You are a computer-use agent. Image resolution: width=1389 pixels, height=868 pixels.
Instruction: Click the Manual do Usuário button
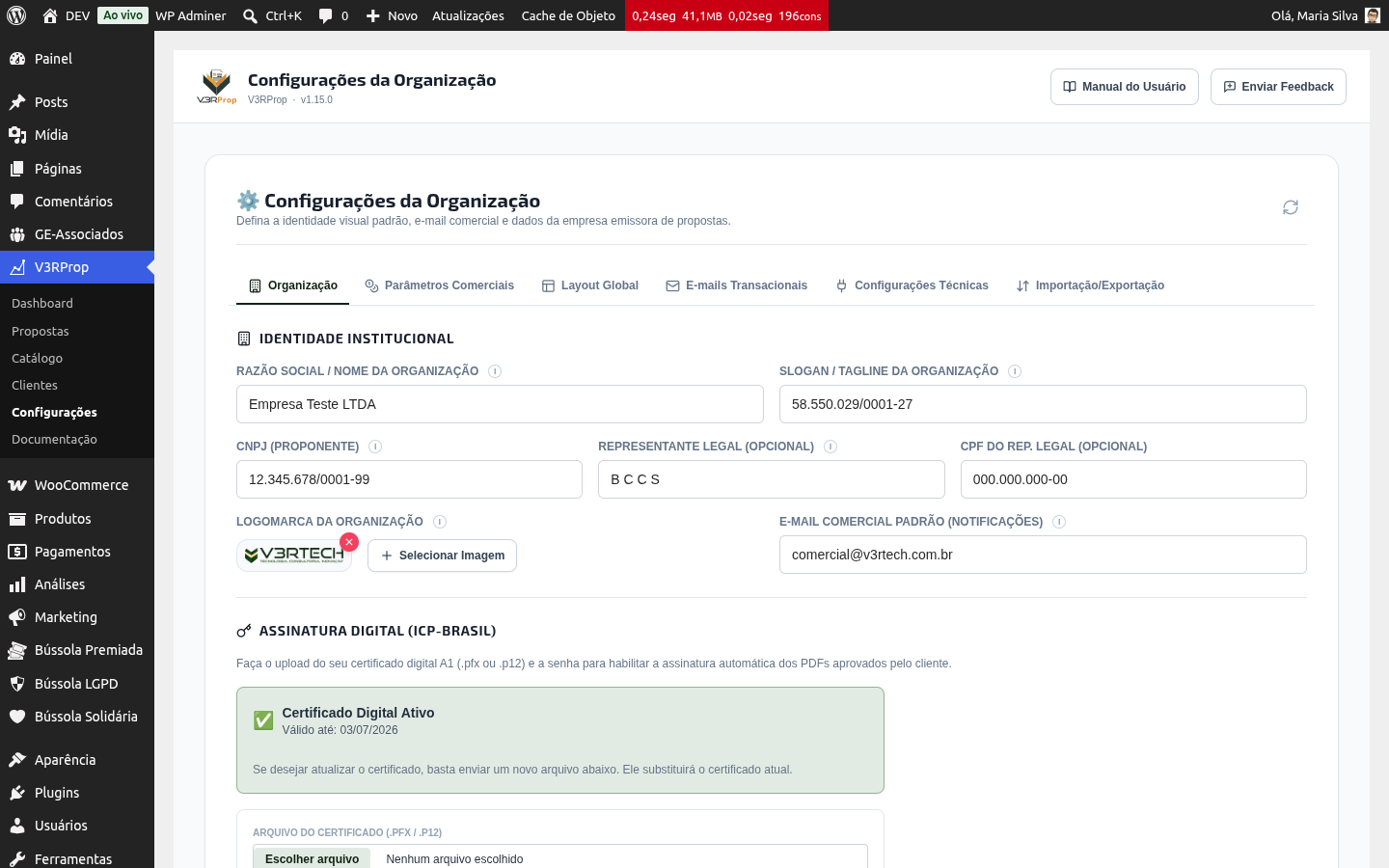(1125, 87)
